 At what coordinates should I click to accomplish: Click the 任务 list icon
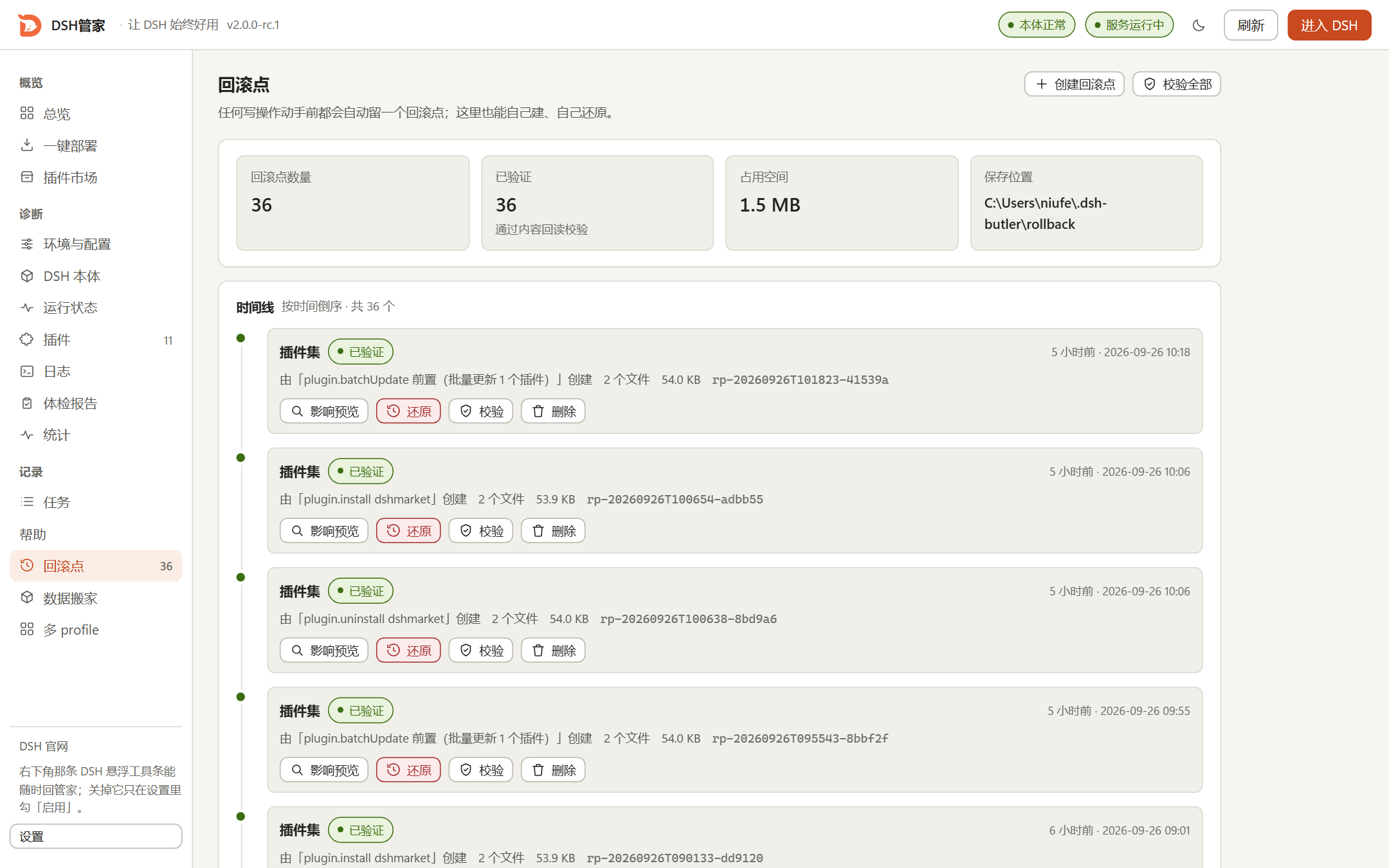(27, 502)
